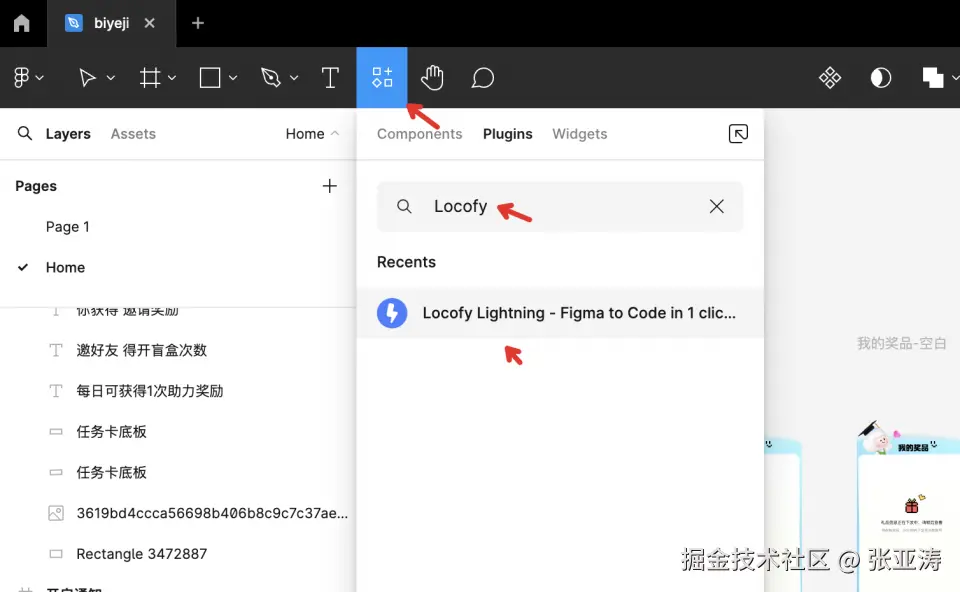Select layer 邀好友 得开盲盒次数
Image resolution: width=960 pixels, height=592 pixels.
[x=141, y=350]
